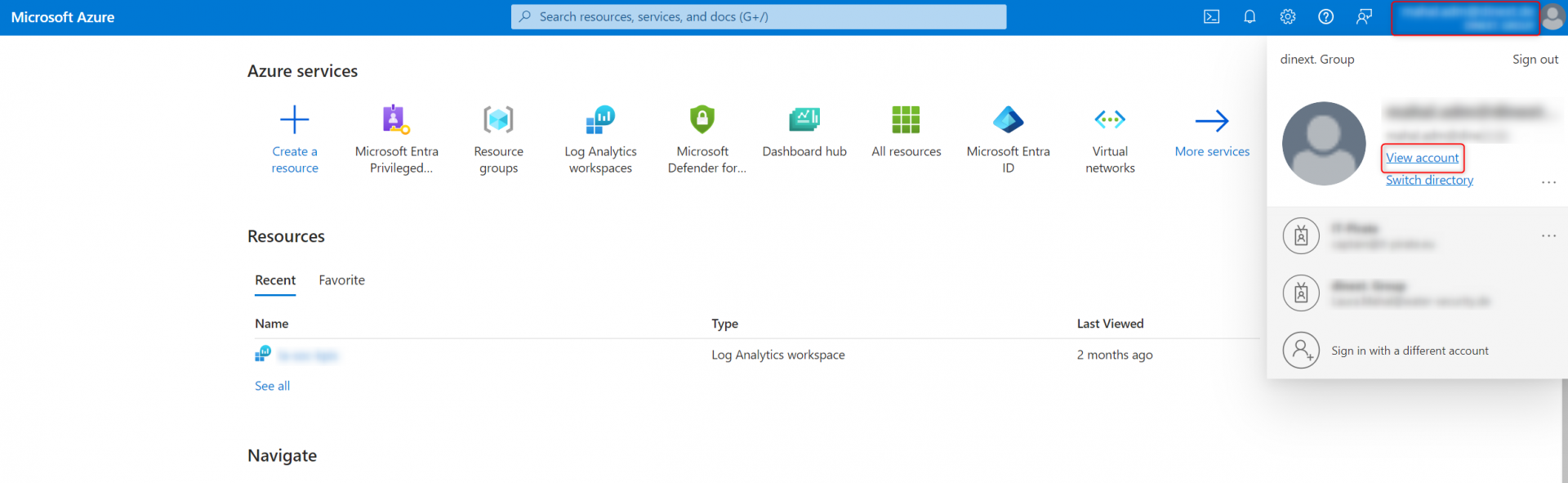
Task: Open the All resources grid icon
Action: (x=906, y=120)
